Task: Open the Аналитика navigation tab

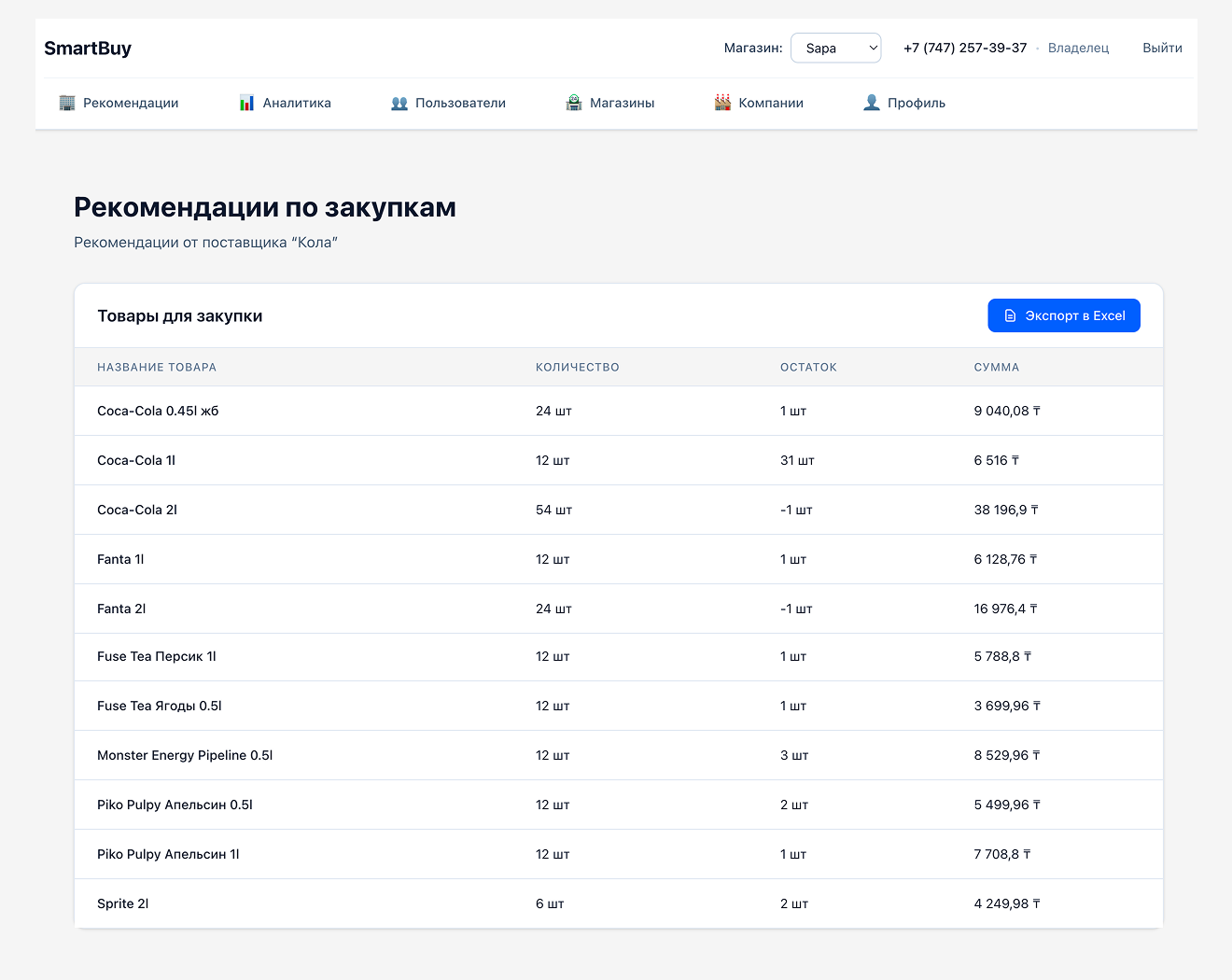Action: [x=296, y=103]
